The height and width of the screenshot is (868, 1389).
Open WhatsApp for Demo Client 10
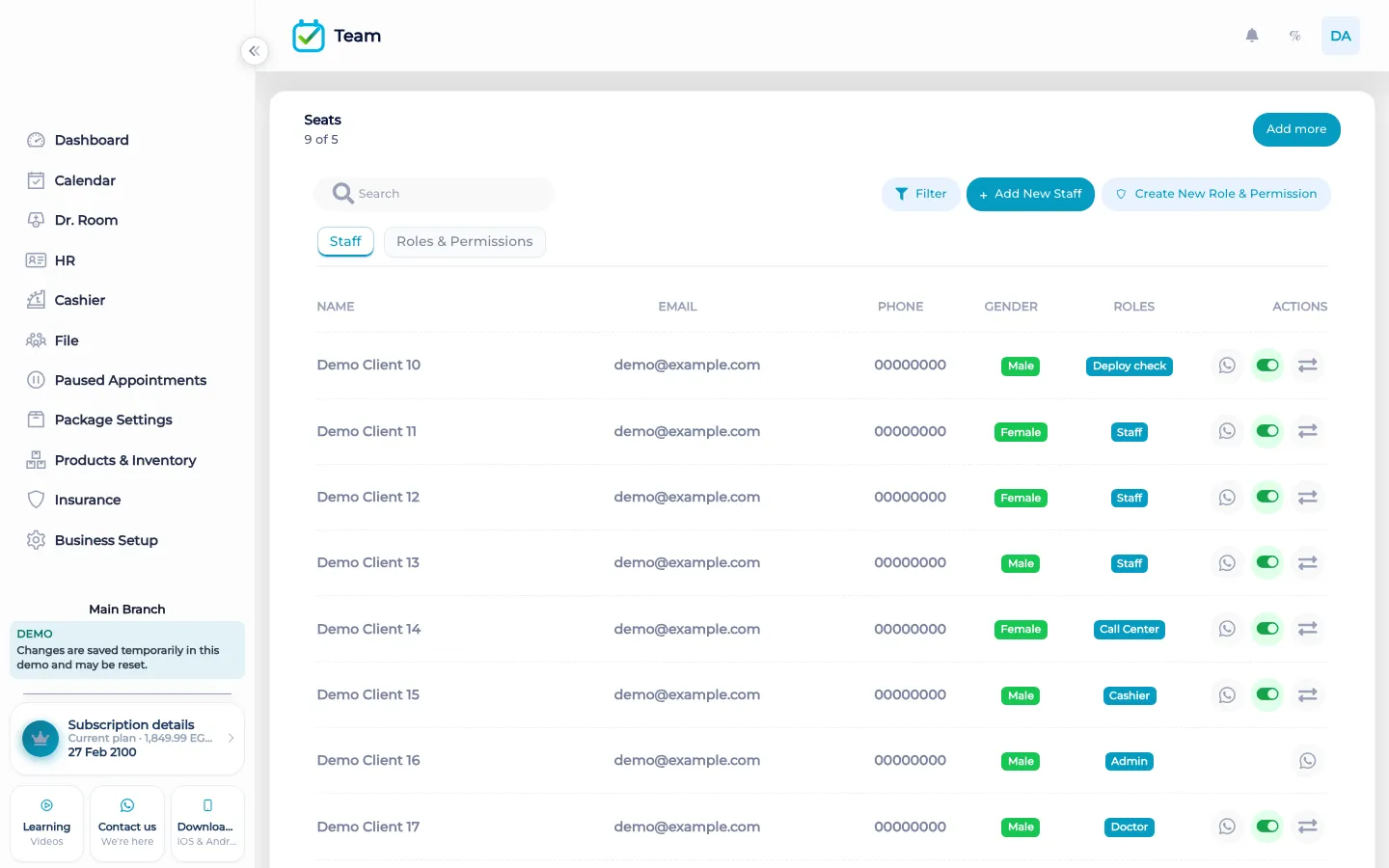(1227, 366)
